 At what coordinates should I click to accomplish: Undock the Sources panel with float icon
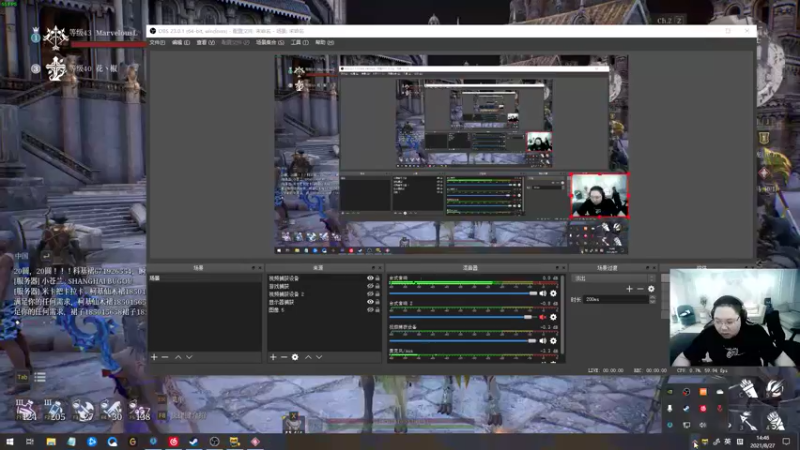pos(373,268)
